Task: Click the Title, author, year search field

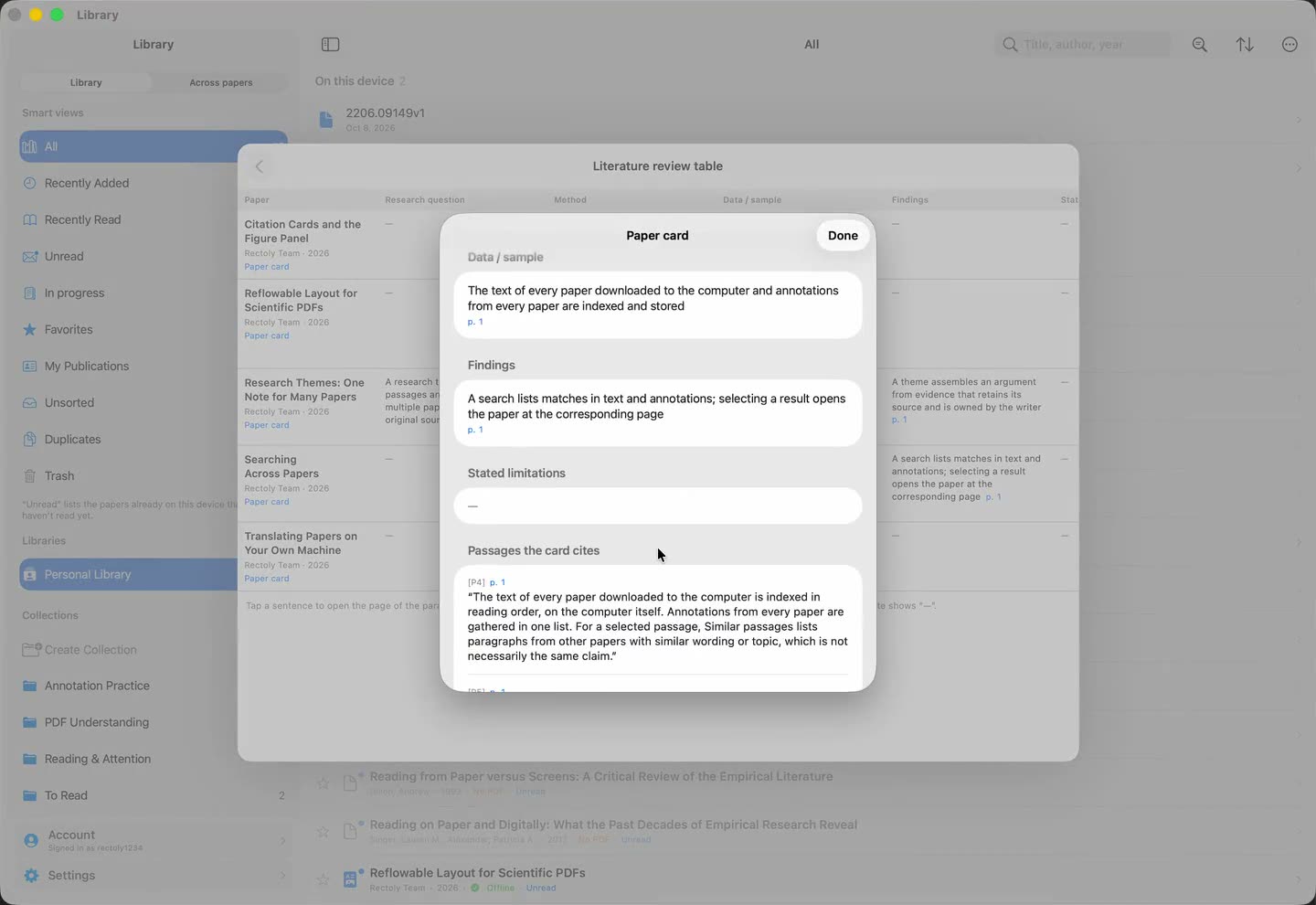Action: (1082, 45)
